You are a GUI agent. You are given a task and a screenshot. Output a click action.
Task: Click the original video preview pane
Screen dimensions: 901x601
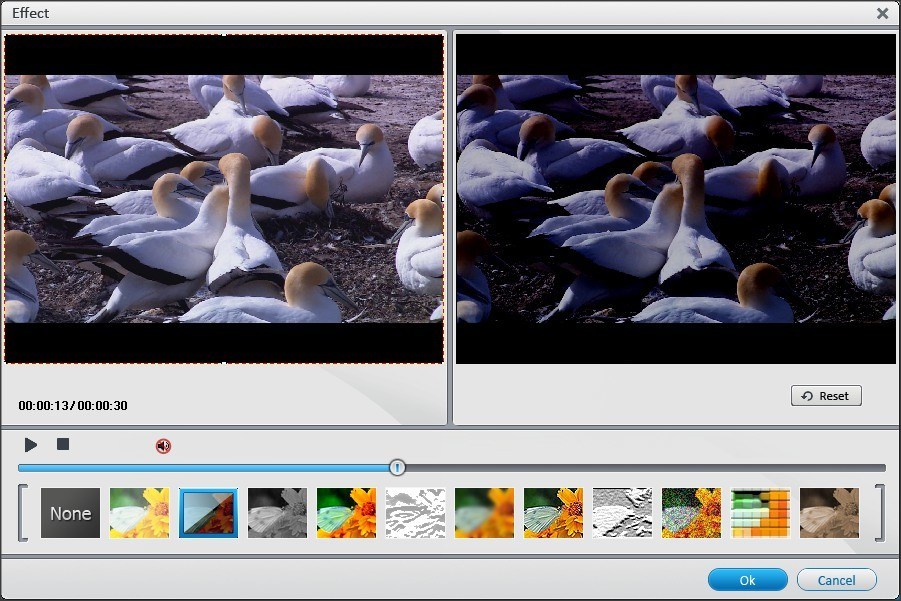click(224, 200)
